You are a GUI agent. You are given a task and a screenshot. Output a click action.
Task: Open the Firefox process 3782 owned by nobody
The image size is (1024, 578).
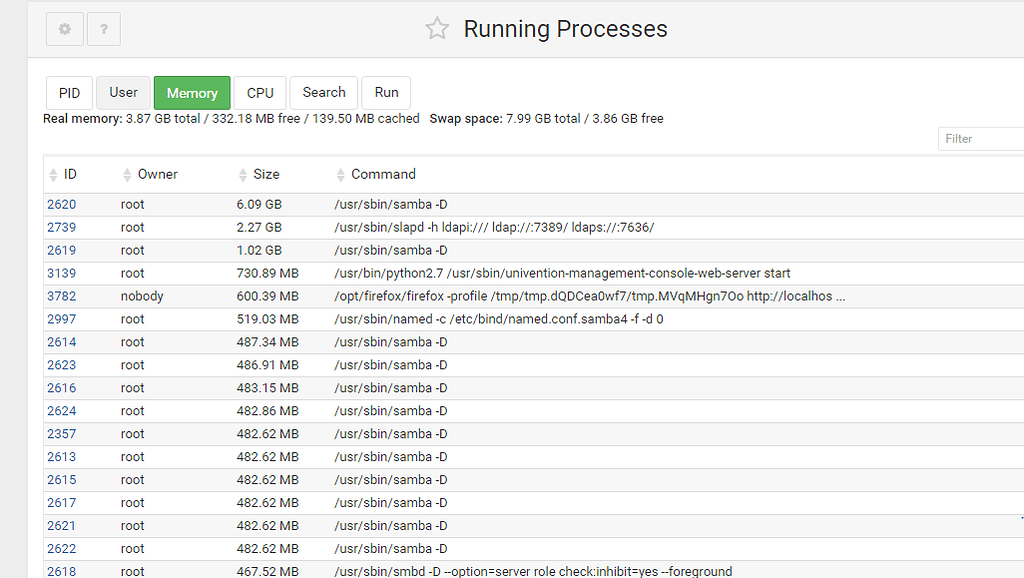(61, 296)
